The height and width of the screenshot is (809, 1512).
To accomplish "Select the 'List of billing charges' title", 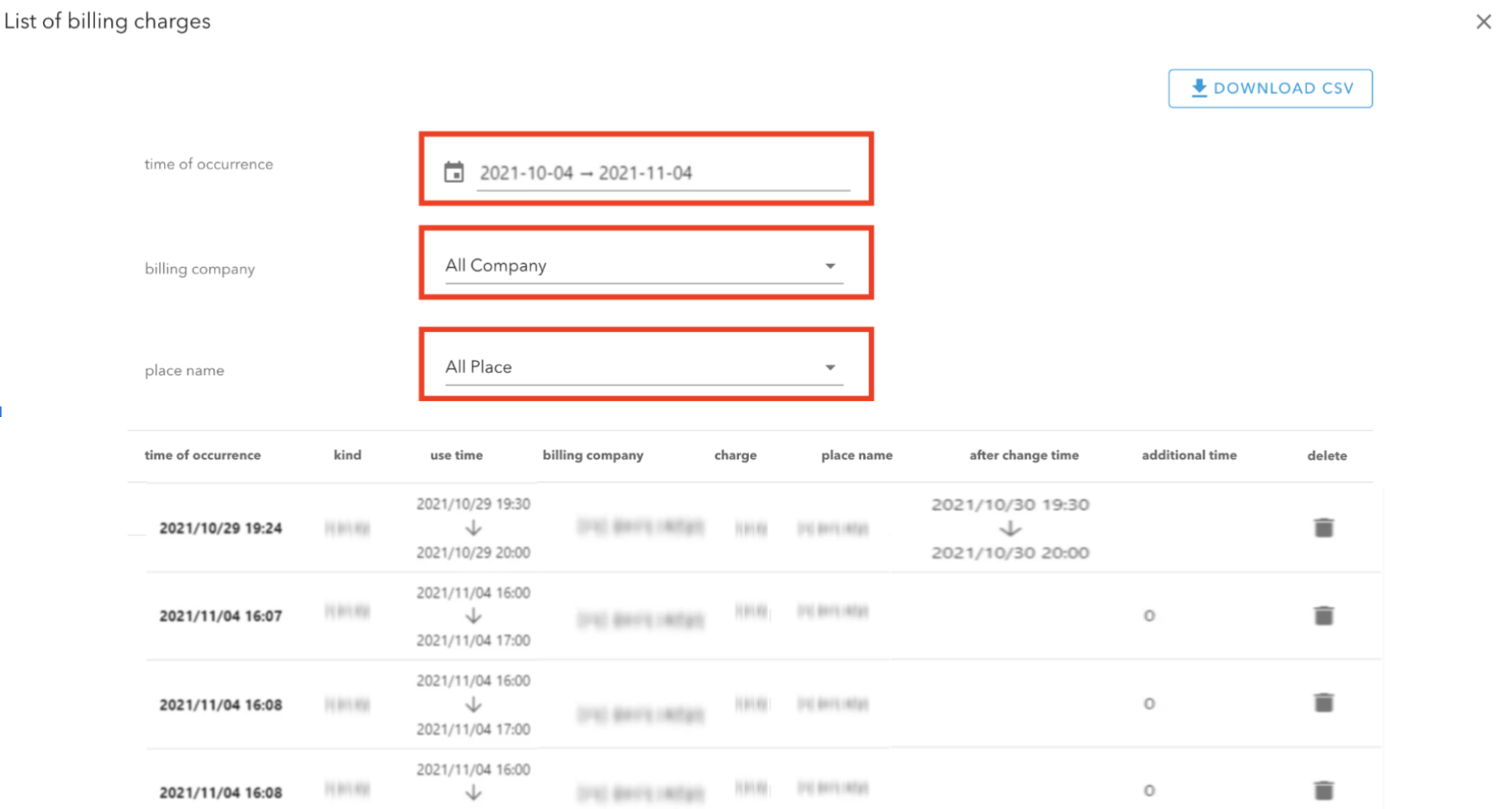I will pyautogui.click(x=107, y=21).
